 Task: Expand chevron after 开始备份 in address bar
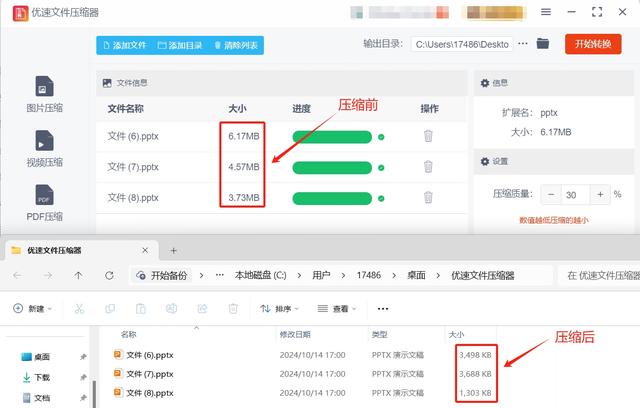(201, 276)
